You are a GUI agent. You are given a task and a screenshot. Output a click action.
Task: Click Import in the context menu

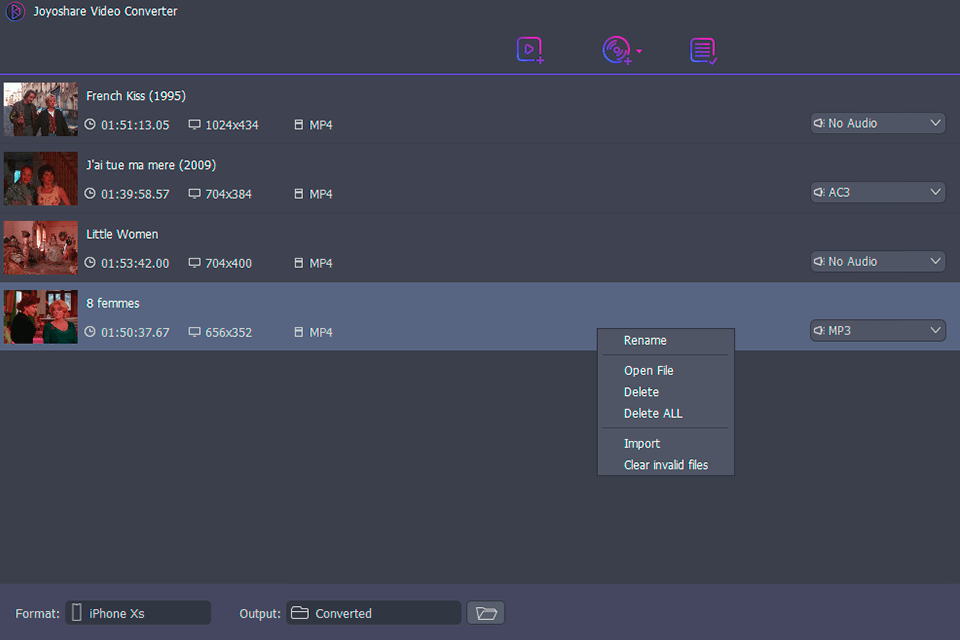tap(642, 444)
